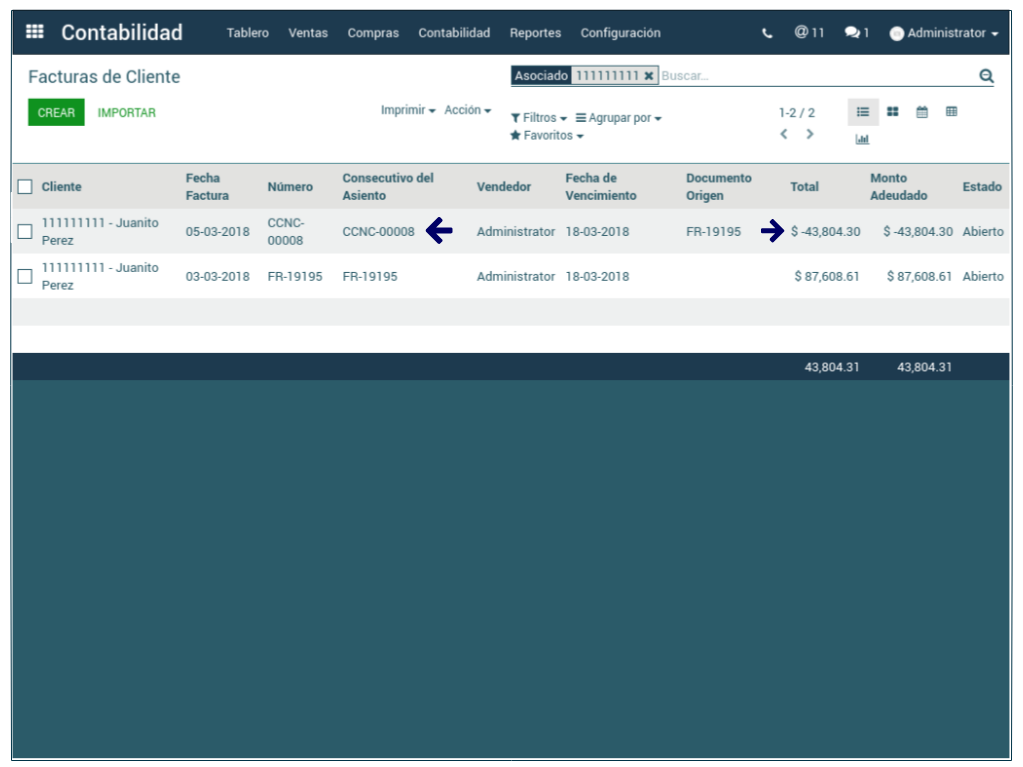1023x767 pixels.
Task: Open the apps grid menu icon
Action: pyautogui.click(x=34, y=32)
